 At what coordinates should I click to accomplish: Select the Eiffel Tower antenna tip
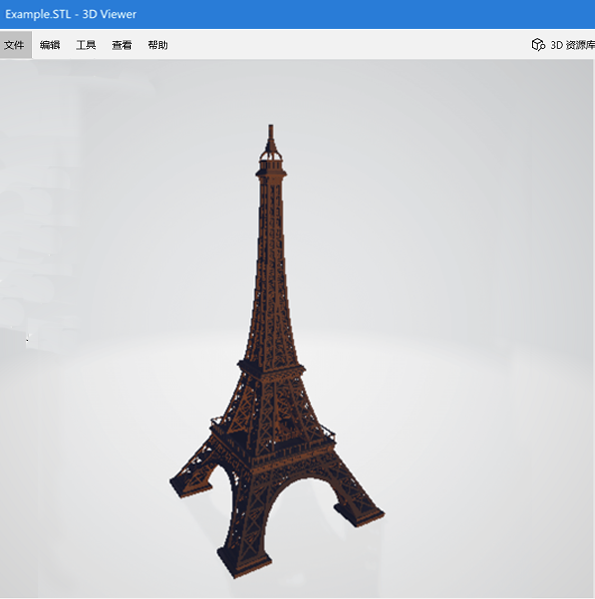[271, 132]
